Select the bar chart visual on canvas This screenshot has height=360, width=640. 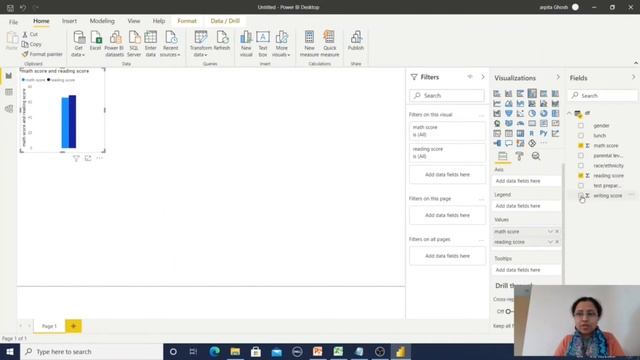click(62, 110)
